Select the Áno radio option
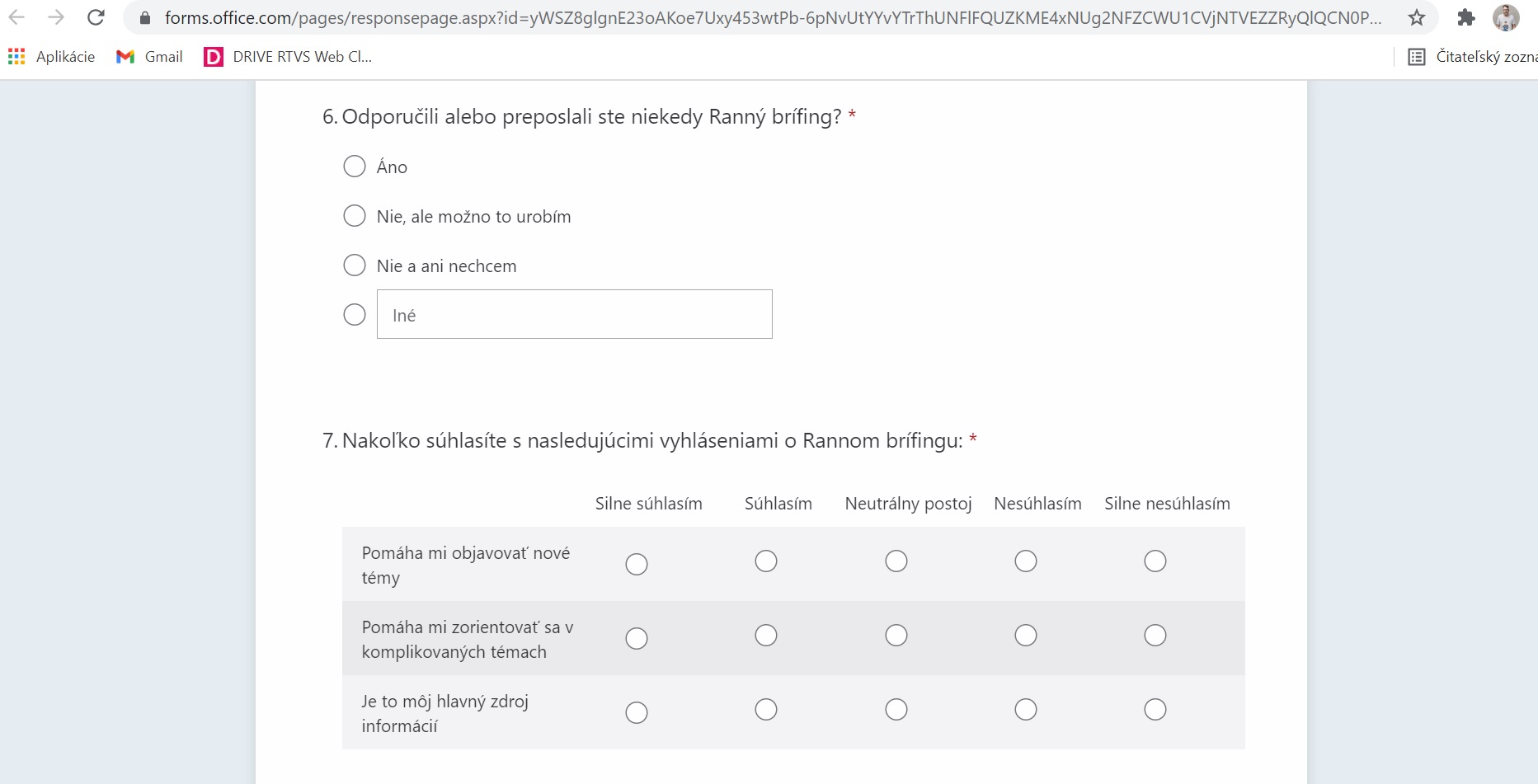The height and width of the screenshot is (784, 1538). click(x=355, y=167)
